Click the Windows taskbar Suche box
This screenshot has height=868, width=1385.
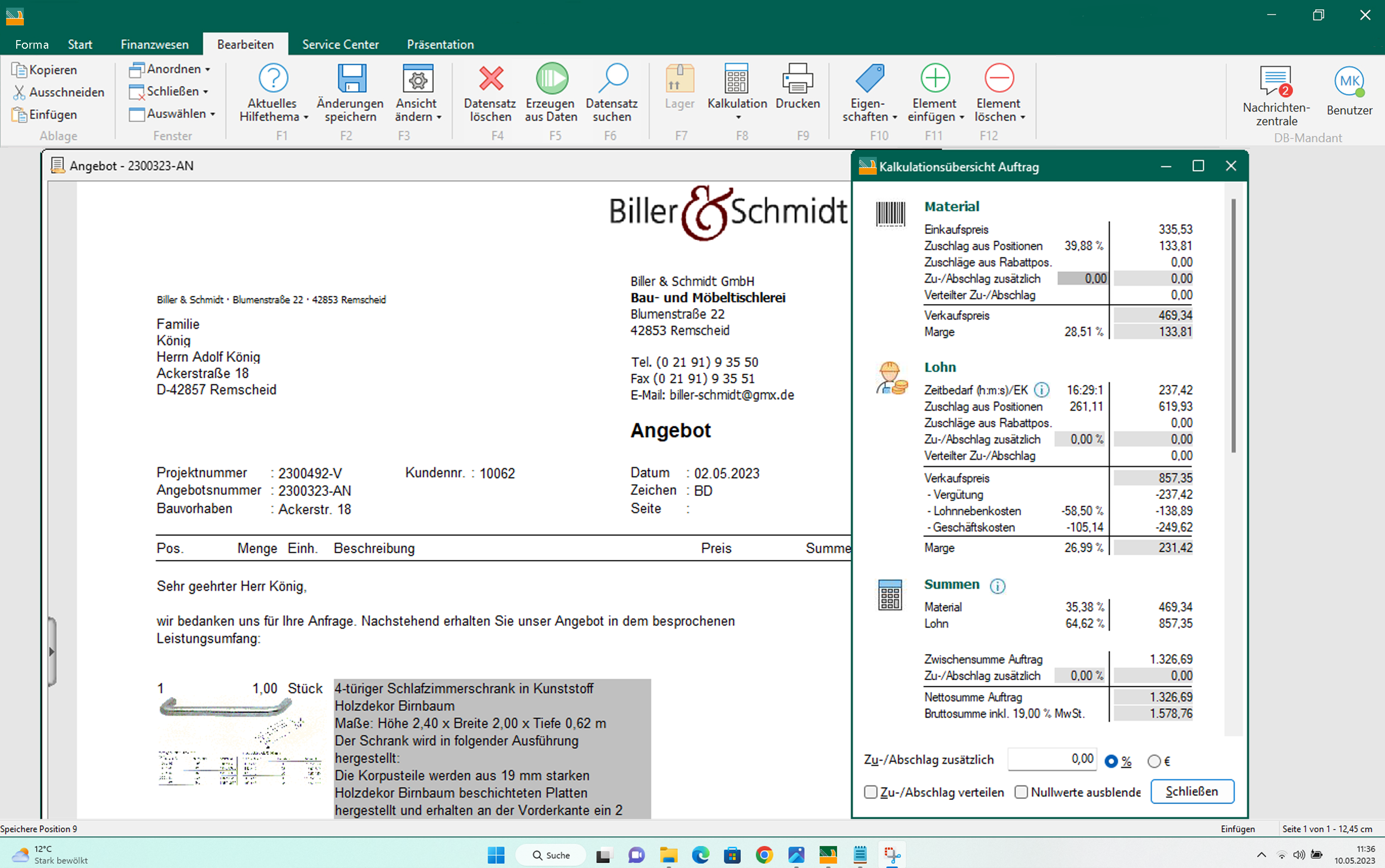(x=551, y=855)
